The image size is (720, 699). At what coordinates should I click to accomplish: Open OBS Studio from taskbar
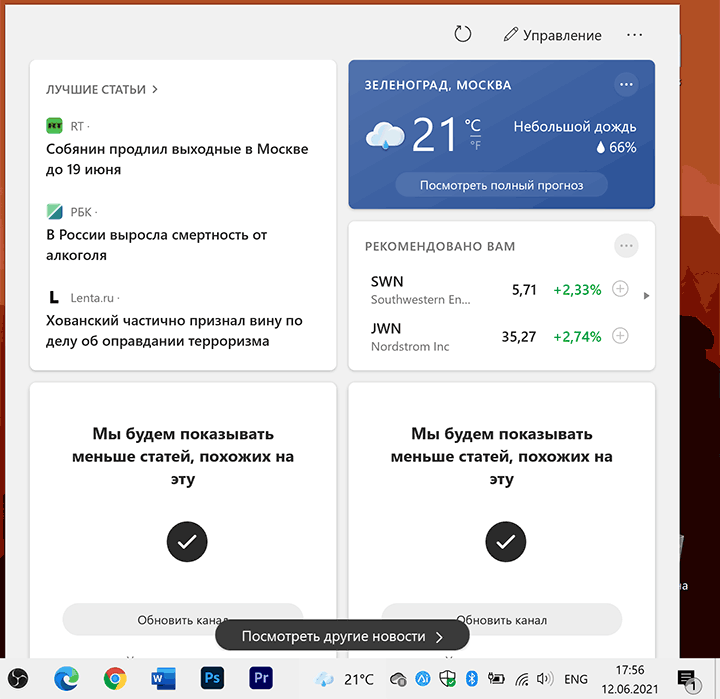[x=18, y=678]
